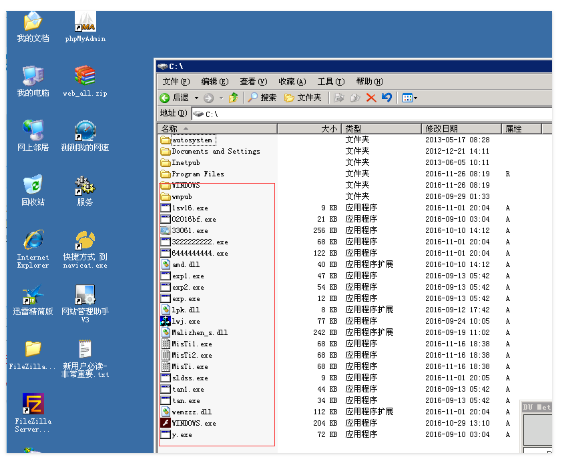
Task: Sort by the 修改日期 column header
Action: click(x=462, y=129)
